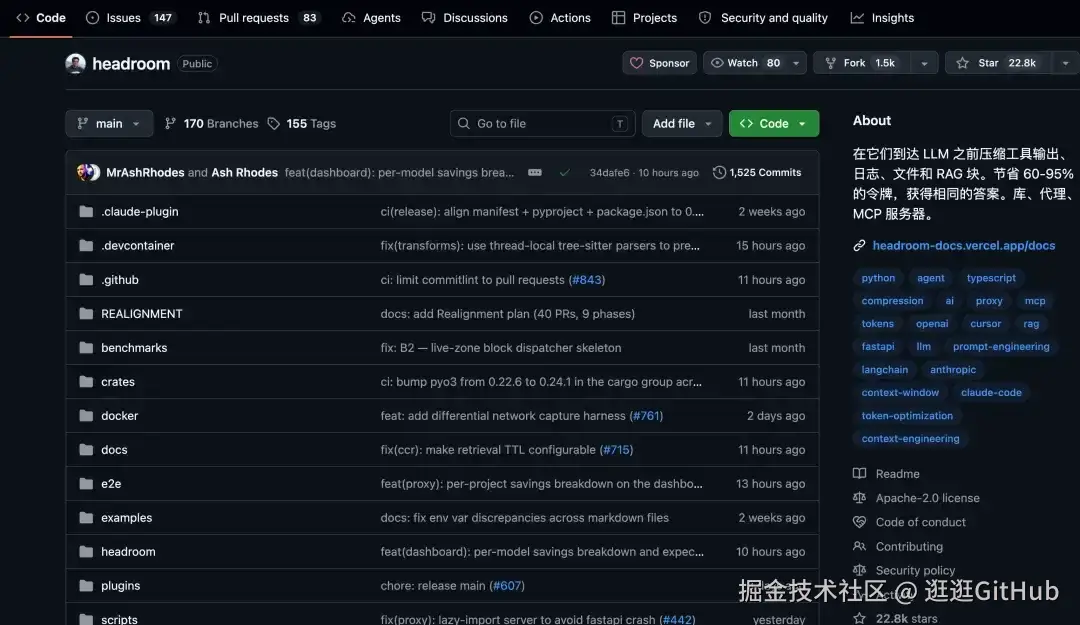Open the green Code dropdown button
The image size is (1080, 625).
(773, 123)
